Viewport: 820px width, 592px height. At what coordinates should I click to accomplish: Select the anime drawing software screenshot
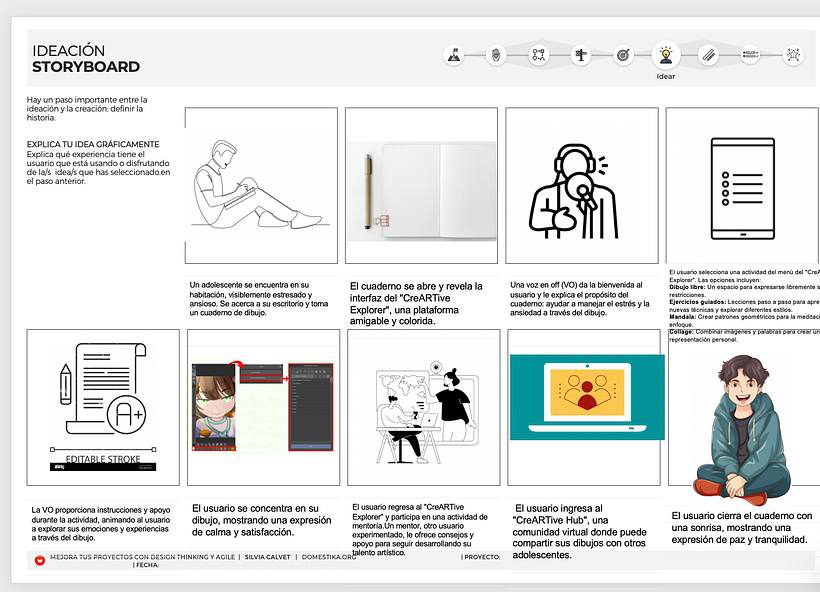[x=263, y=407]
